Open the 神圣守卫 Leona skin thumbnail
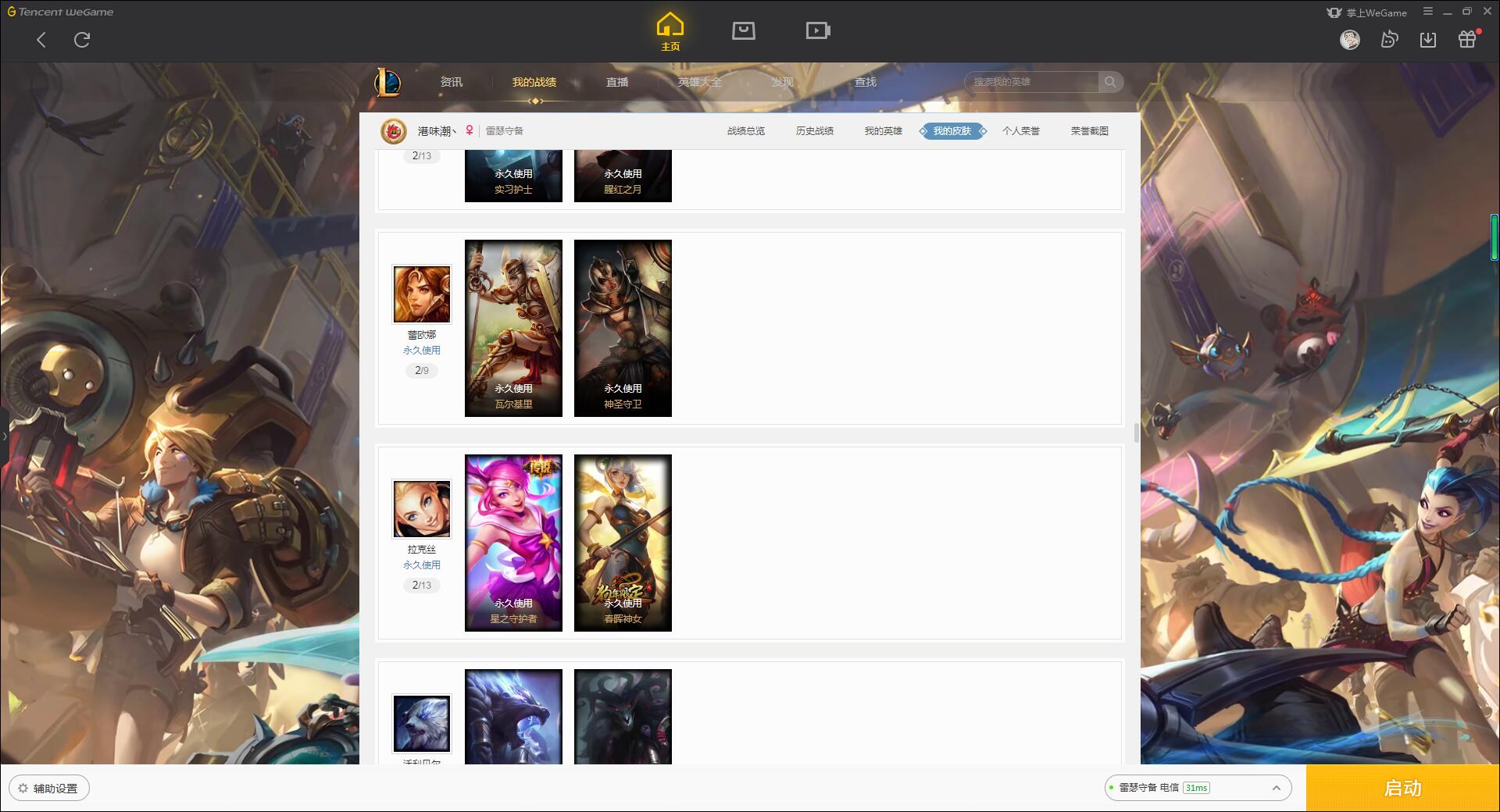Viewport: 1500px width, 812px height. click(623, 328)
